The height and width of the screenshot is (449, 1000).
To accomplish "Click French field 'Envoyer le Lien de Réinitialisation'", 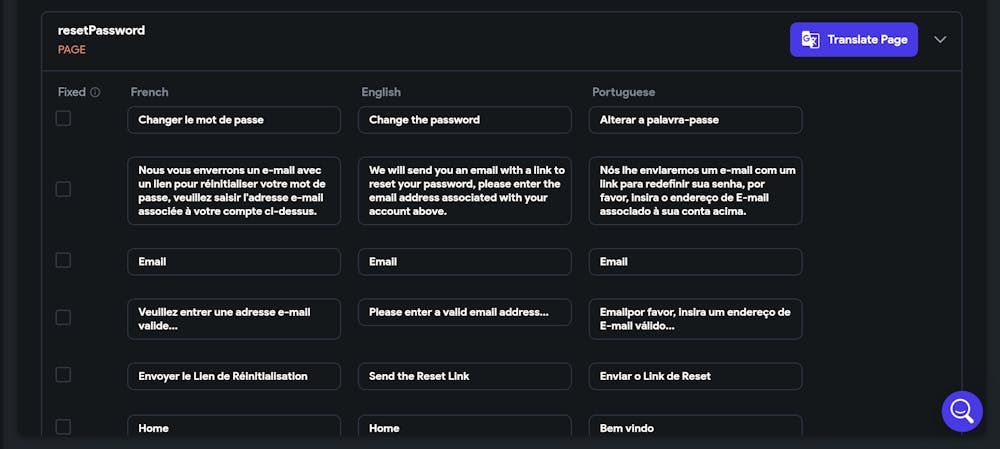I will (x=234, y=376).
